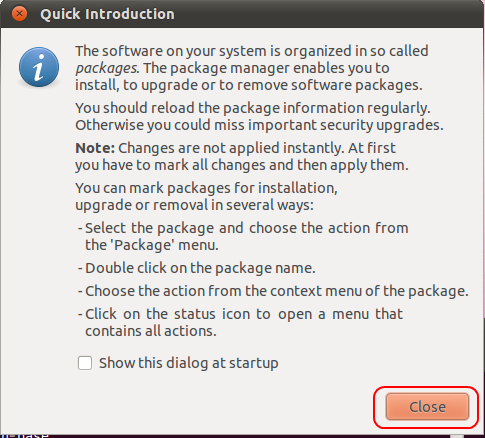
Task: Click 'contains all actions' text line
Action: pos(151,331)
